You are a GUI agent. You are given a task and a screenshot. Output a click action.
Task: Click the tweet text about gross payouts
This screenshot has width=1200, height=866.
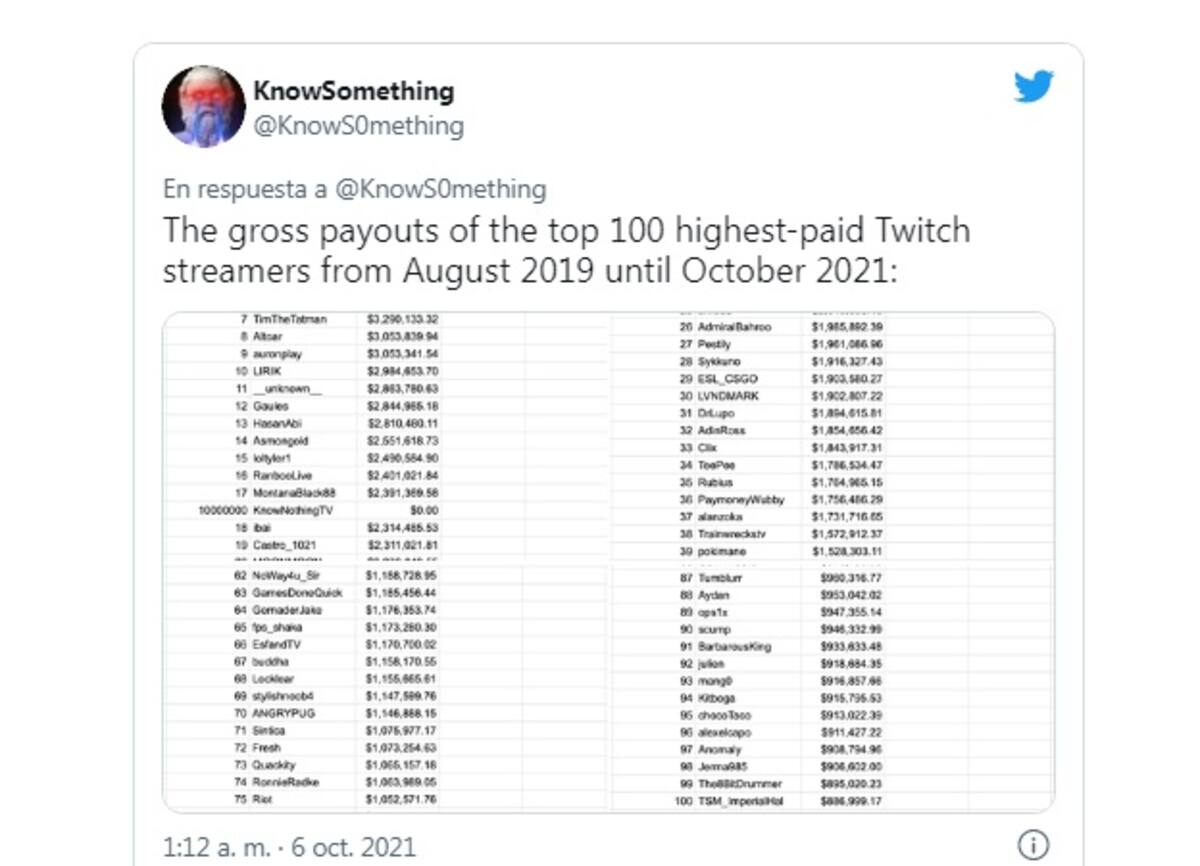pos(566,250)
